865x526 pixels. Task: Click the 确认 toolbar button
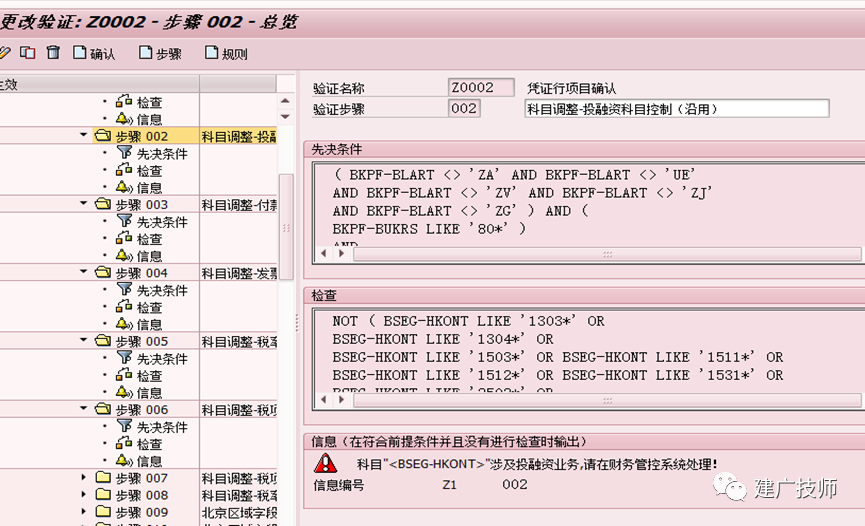point(94,53)
